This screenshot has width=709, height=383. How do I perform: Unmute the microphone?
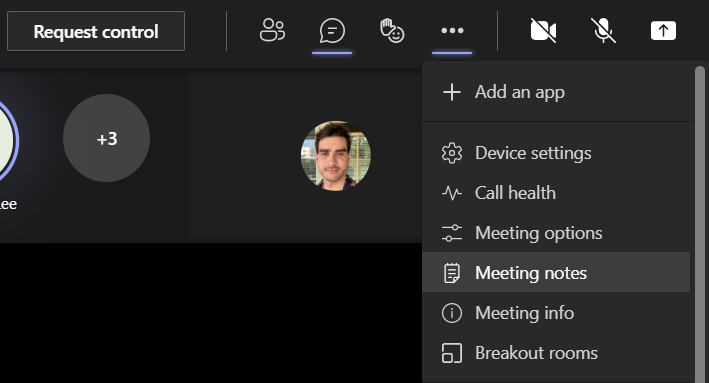click(603, 31)
